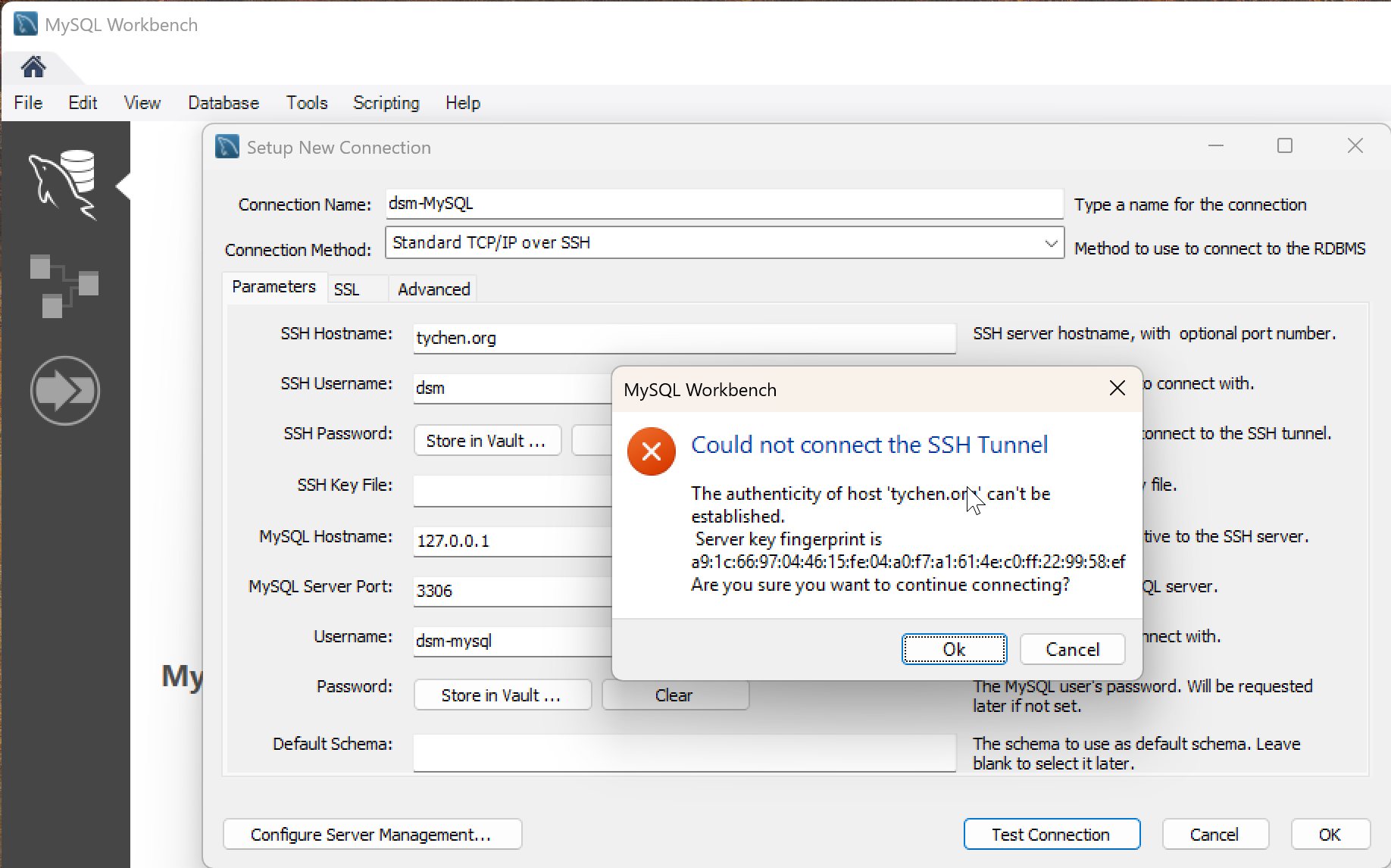Click the Test Connection button
This screenshot has width=1391, height=868.
(x=1051, y=835)
